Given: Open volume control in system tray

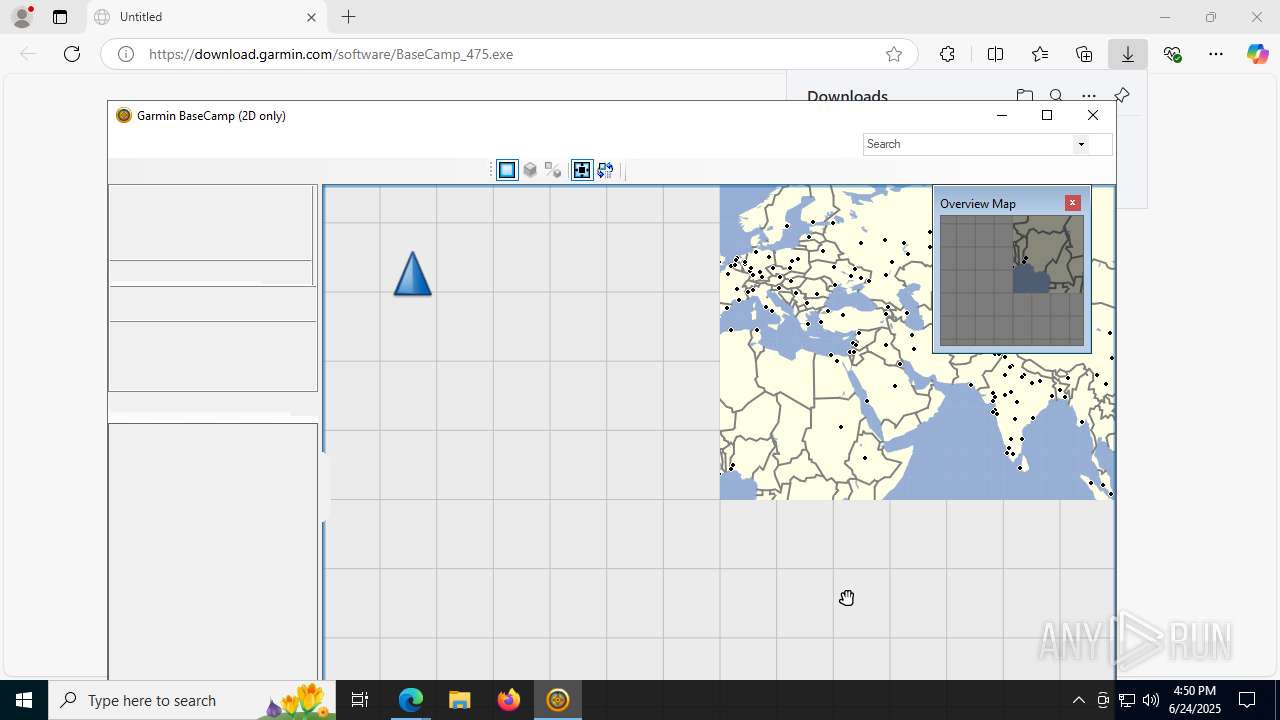Looking at the screenshot, I should click(x=1151, y=700).
